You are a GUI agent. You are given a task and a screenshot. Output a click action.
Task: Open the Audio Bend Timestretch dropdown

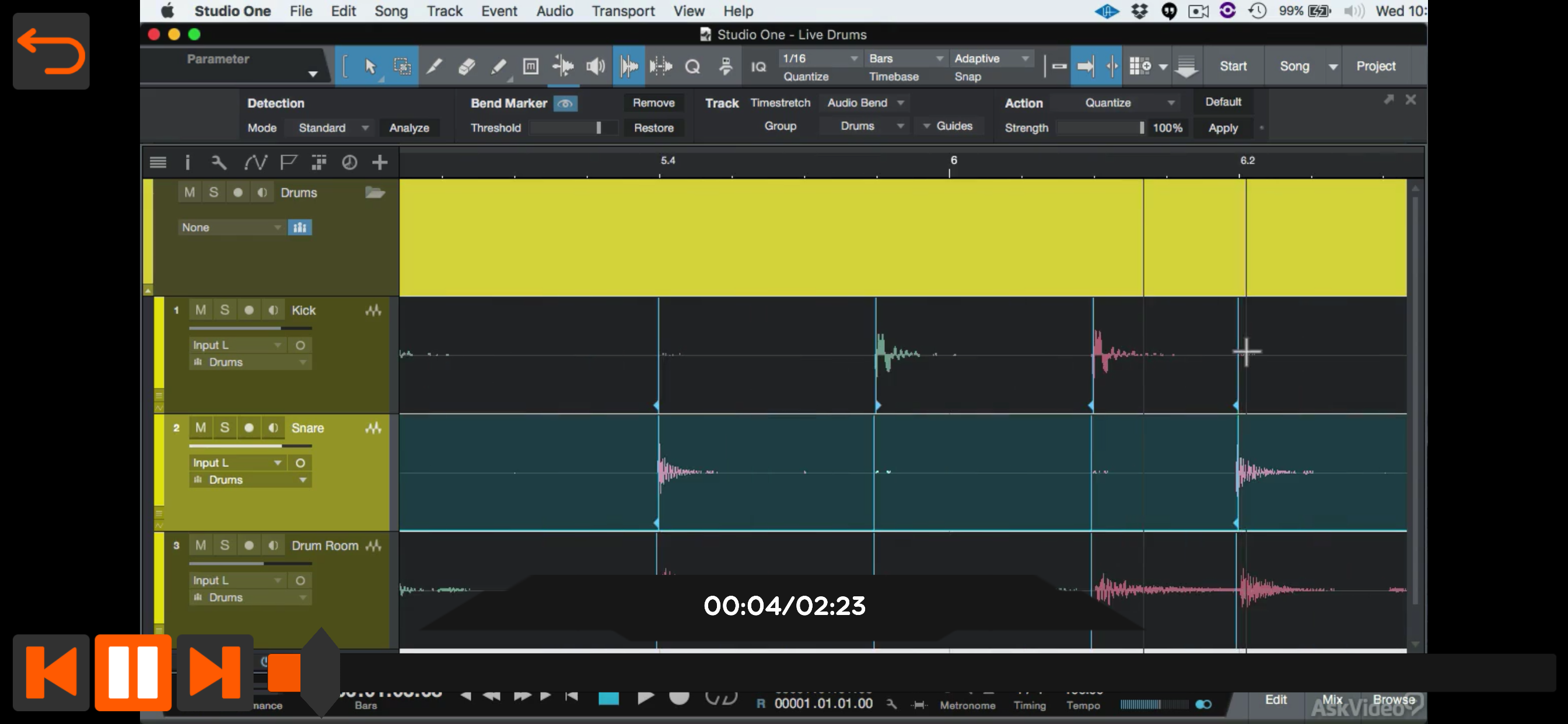click(x=865, y=103)
